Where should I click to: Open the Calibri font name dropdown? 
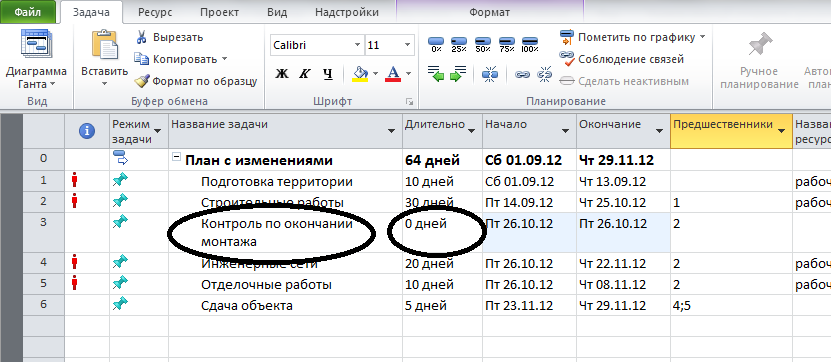click(x=358, y=45)
